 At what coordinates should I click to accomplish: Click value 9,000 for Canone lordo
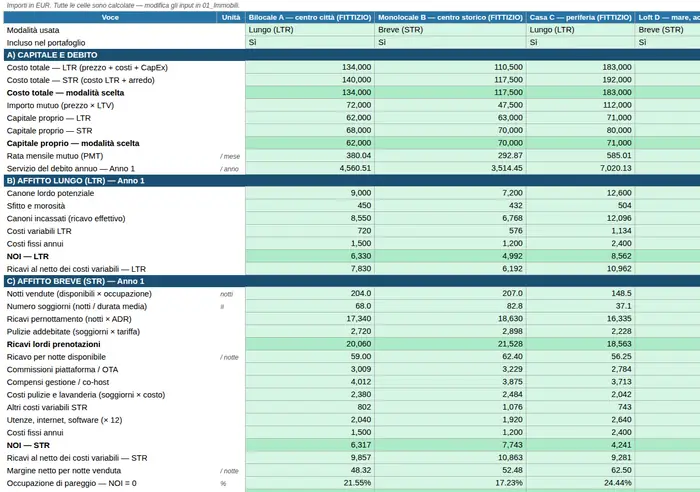tap(361, 193)
